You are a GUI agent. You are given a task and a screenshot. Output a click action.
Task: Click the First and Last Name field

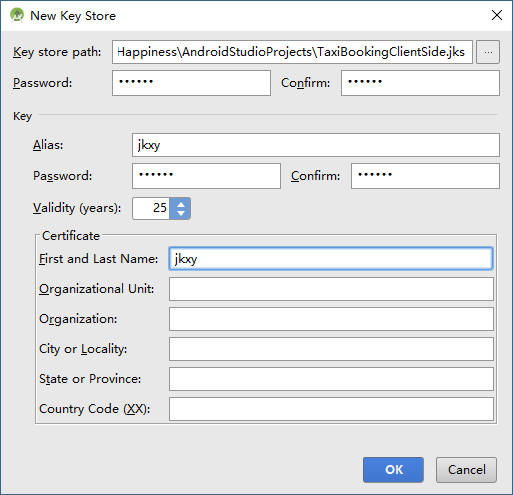[x=331, y=258]
